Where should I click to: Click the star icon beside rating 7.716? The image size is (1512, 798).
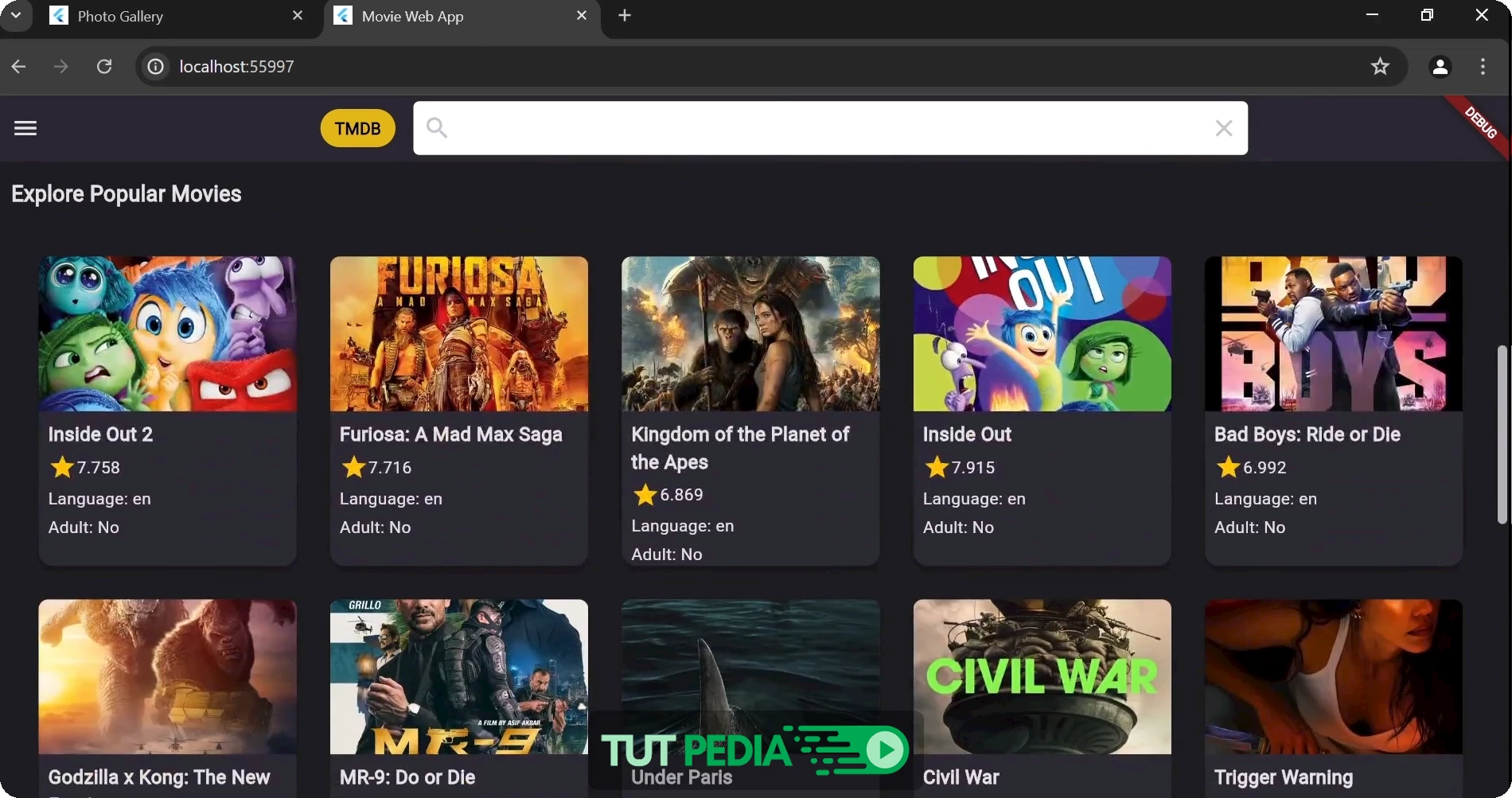pos(353,467)
